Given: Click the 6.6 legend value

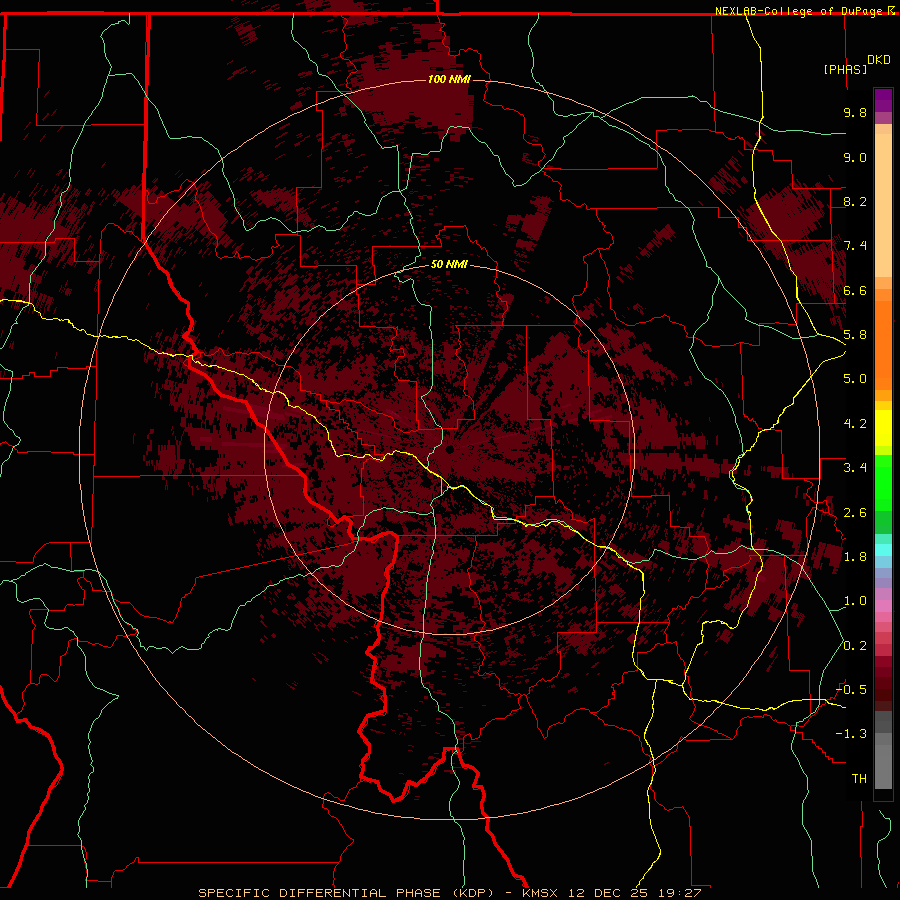Looking at the screenshot, I should [855, 290].
